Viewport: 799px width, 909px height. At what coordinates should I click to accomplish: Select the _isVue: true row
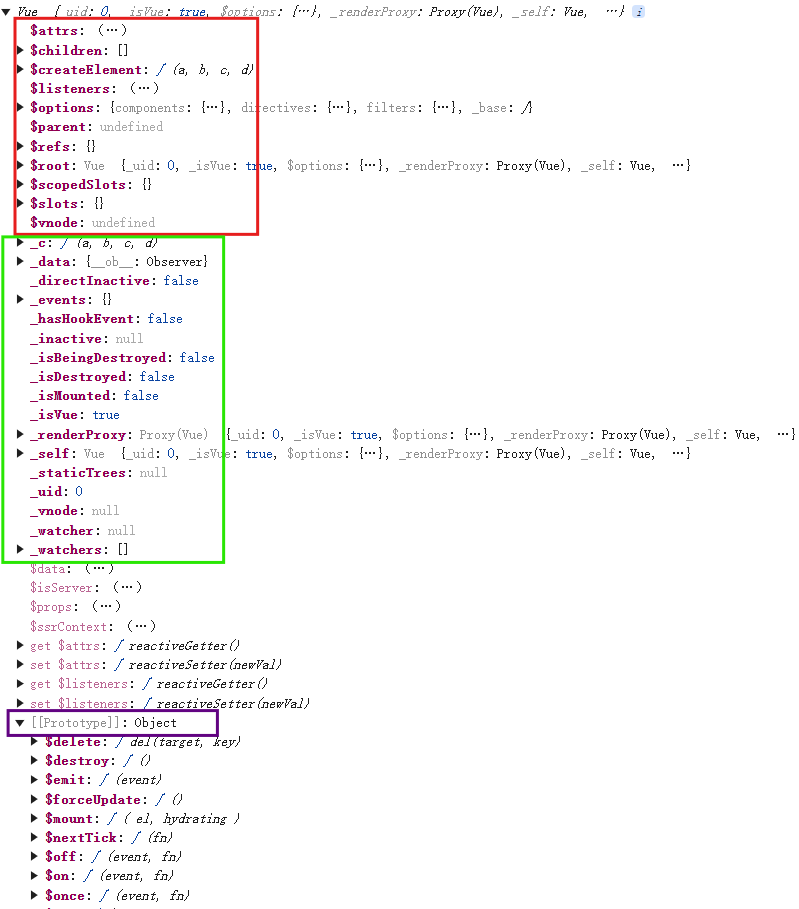pyautogui.click(x=75, y=415)
